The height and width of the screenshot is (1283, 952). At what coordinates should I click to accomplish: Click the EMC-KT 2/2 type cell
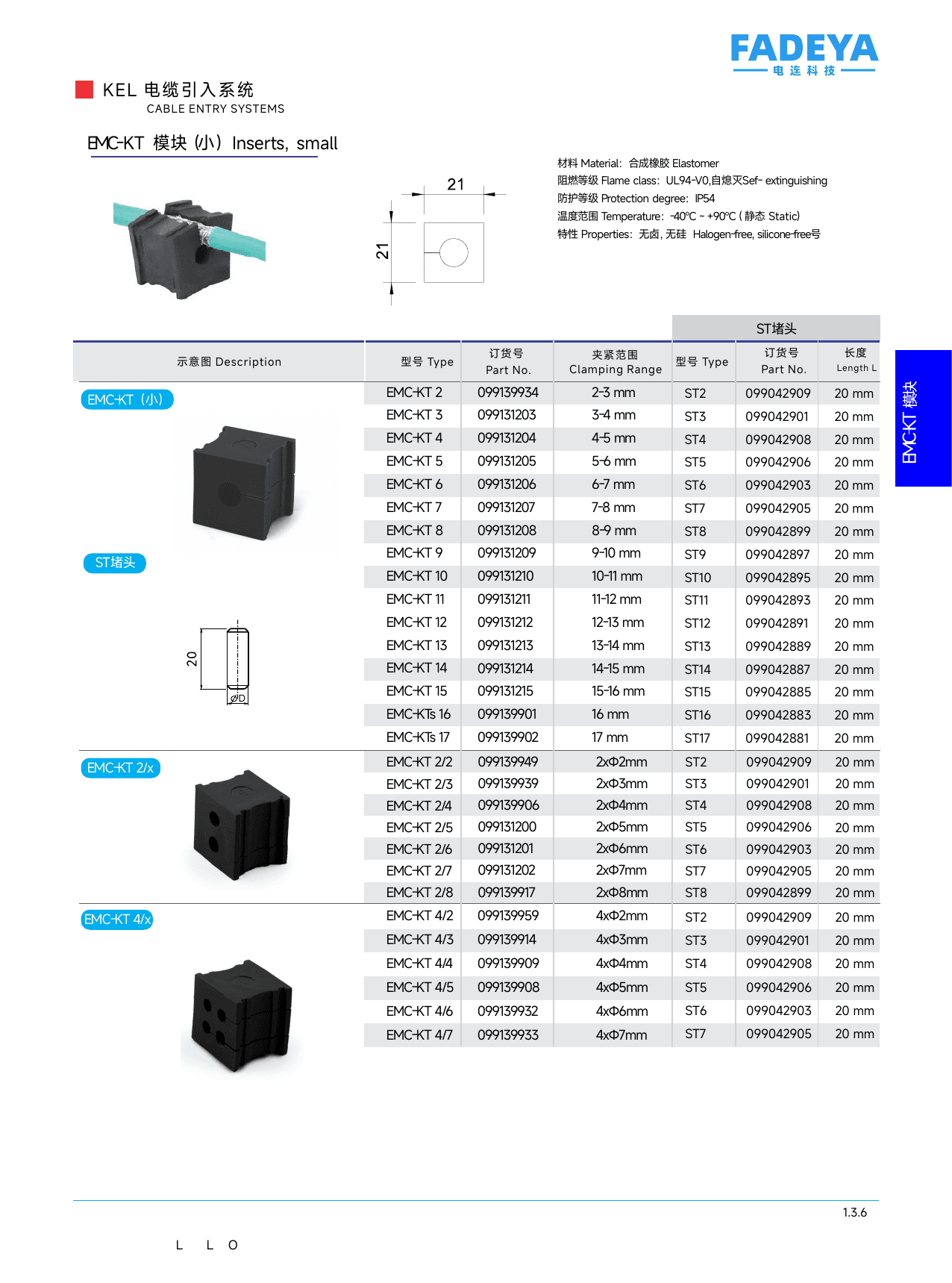click(419, 762)
